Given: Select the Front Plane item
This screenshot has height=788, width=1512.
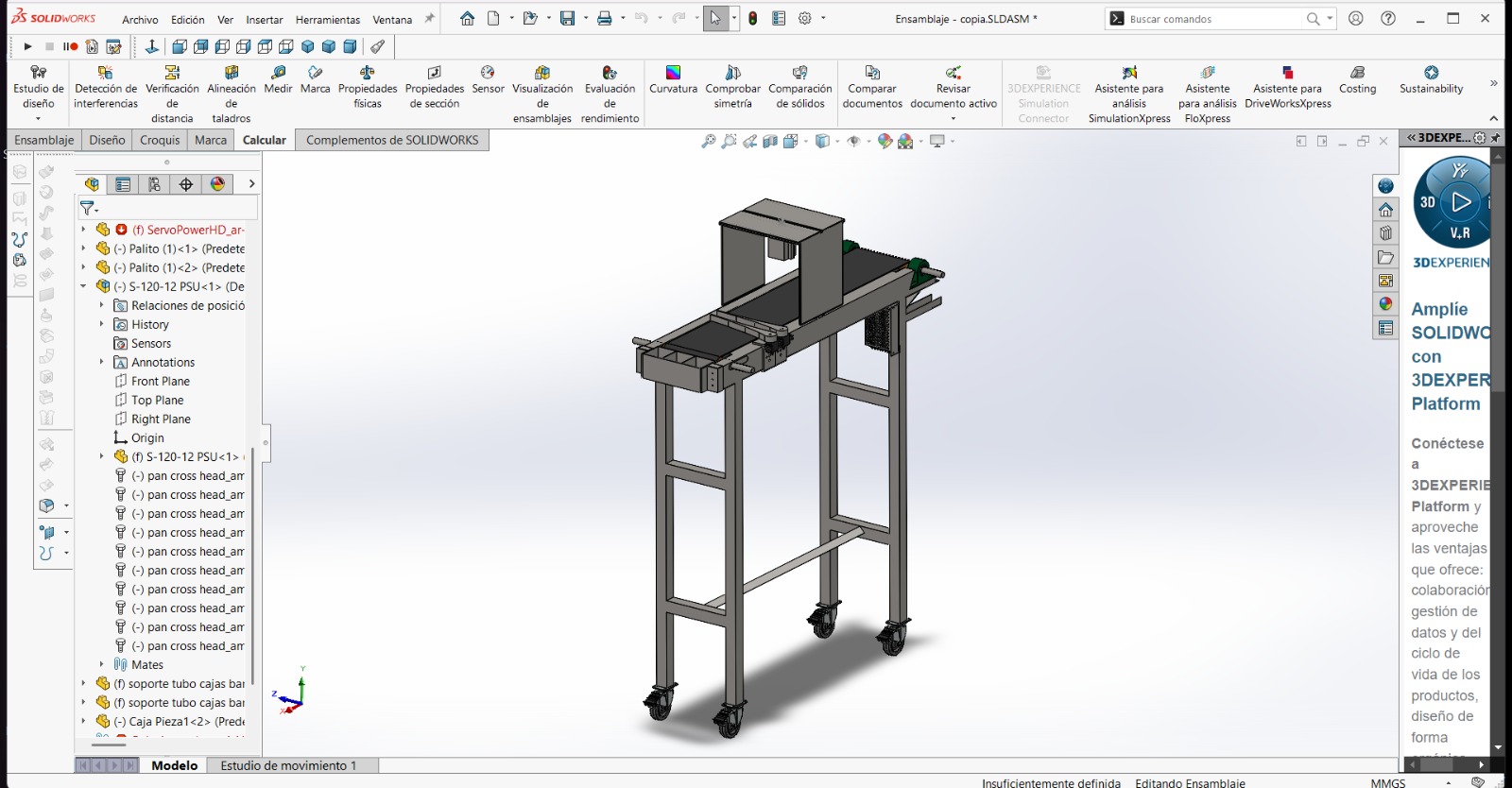Looking at the screenshot, I should [x=151, y=381].
